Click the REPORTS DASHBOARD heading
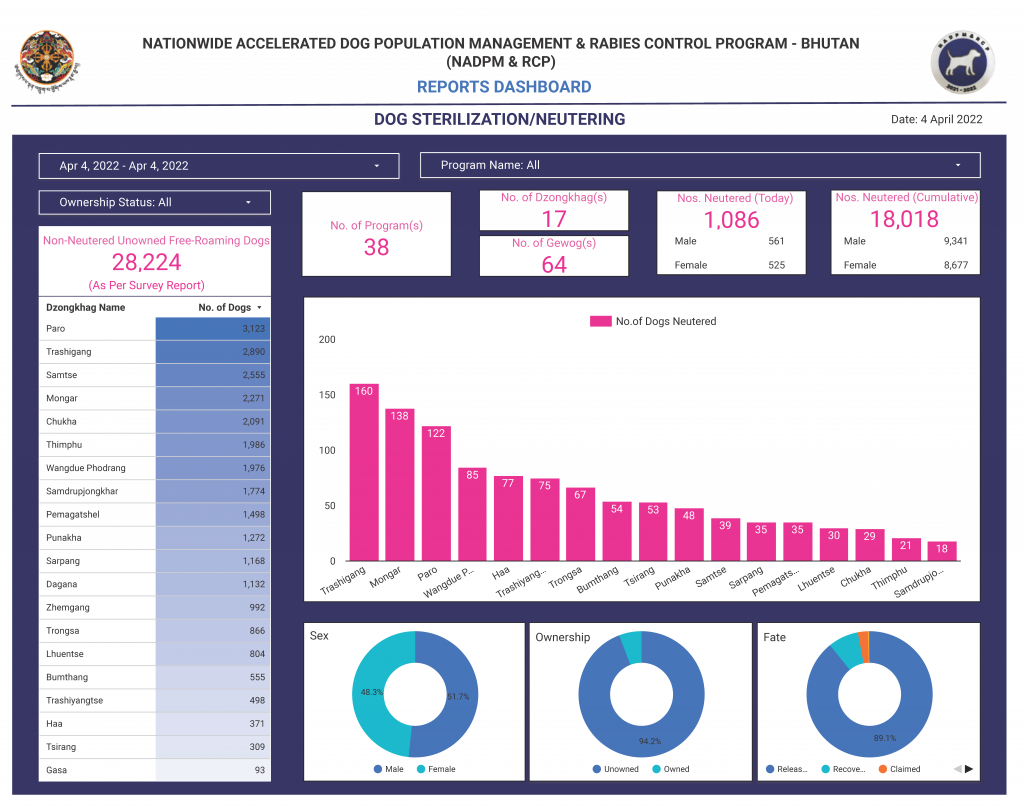1024x807 pixels. (x=504, y=87)
